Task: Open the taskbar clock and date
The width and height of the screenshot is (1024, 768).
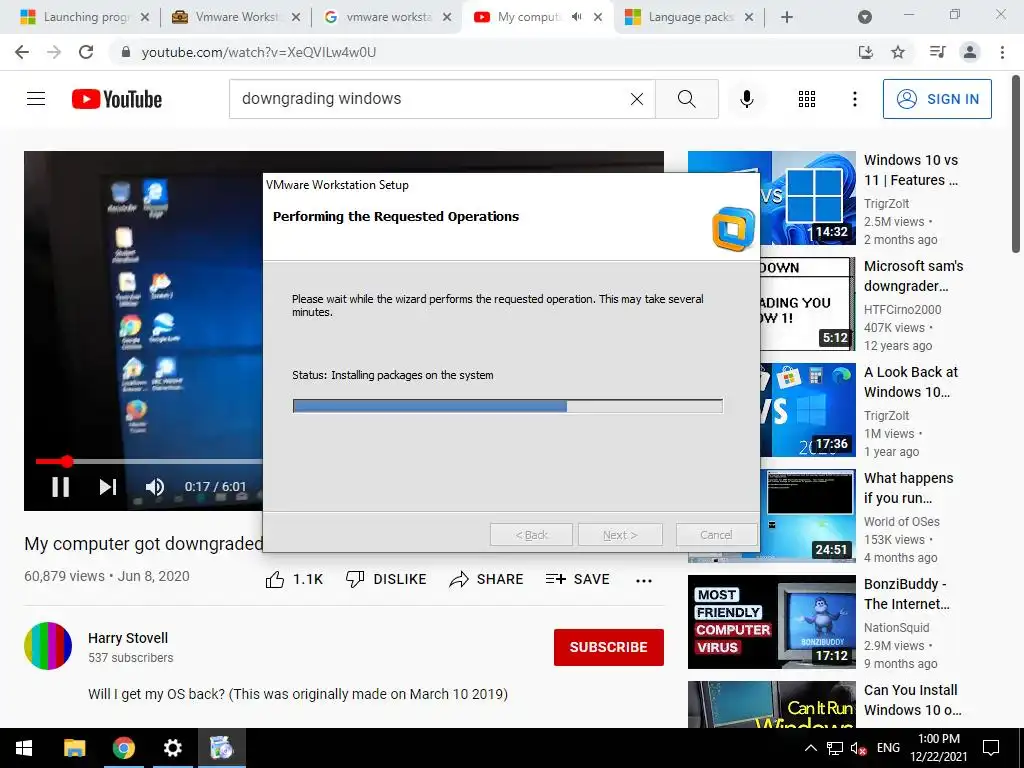Action: point(938,748)
